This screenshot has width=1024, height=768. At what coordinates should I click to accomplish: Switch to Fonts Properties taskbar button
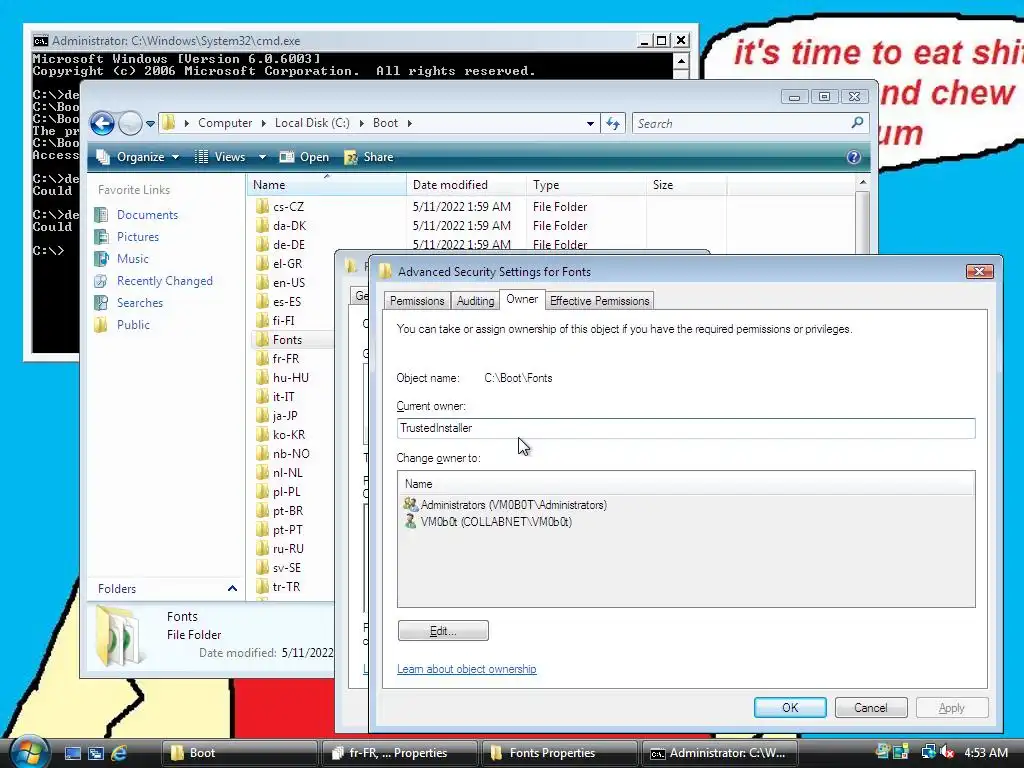tap(560, 753)
